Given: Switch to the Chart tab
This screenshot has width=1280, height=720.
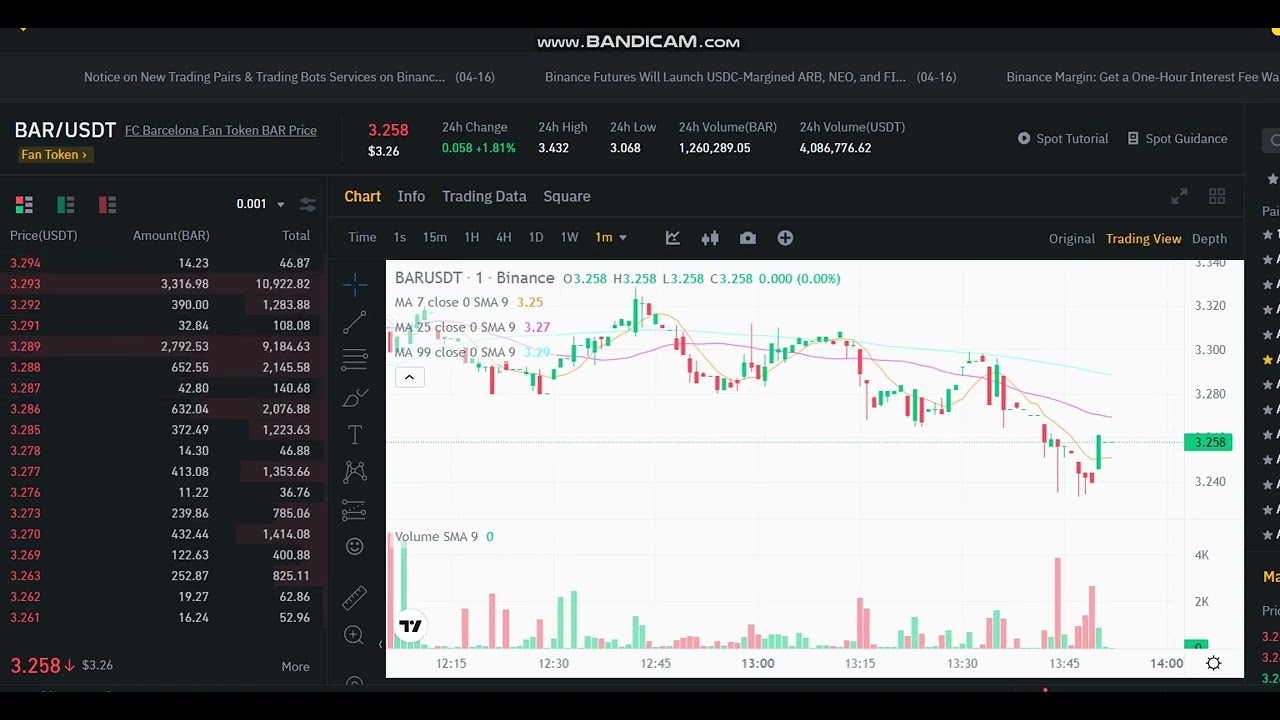Looking at the screenshot, I should click(x=362, y=197).
